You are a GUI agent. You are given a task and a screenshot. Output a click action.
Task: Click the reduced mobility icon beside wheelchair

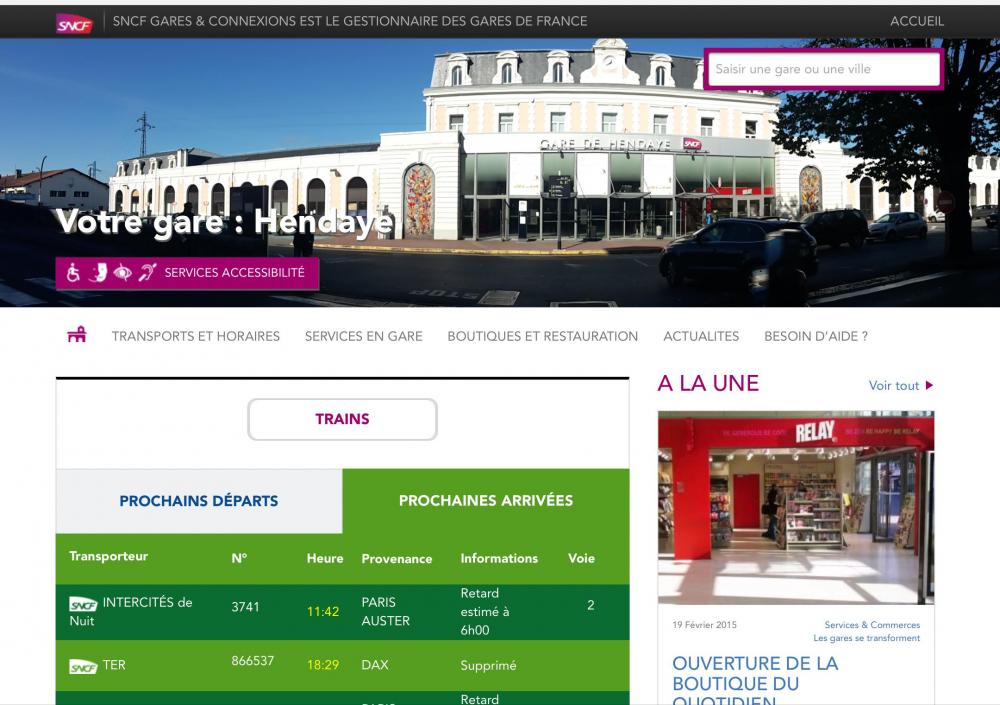[x=98, y=273]
